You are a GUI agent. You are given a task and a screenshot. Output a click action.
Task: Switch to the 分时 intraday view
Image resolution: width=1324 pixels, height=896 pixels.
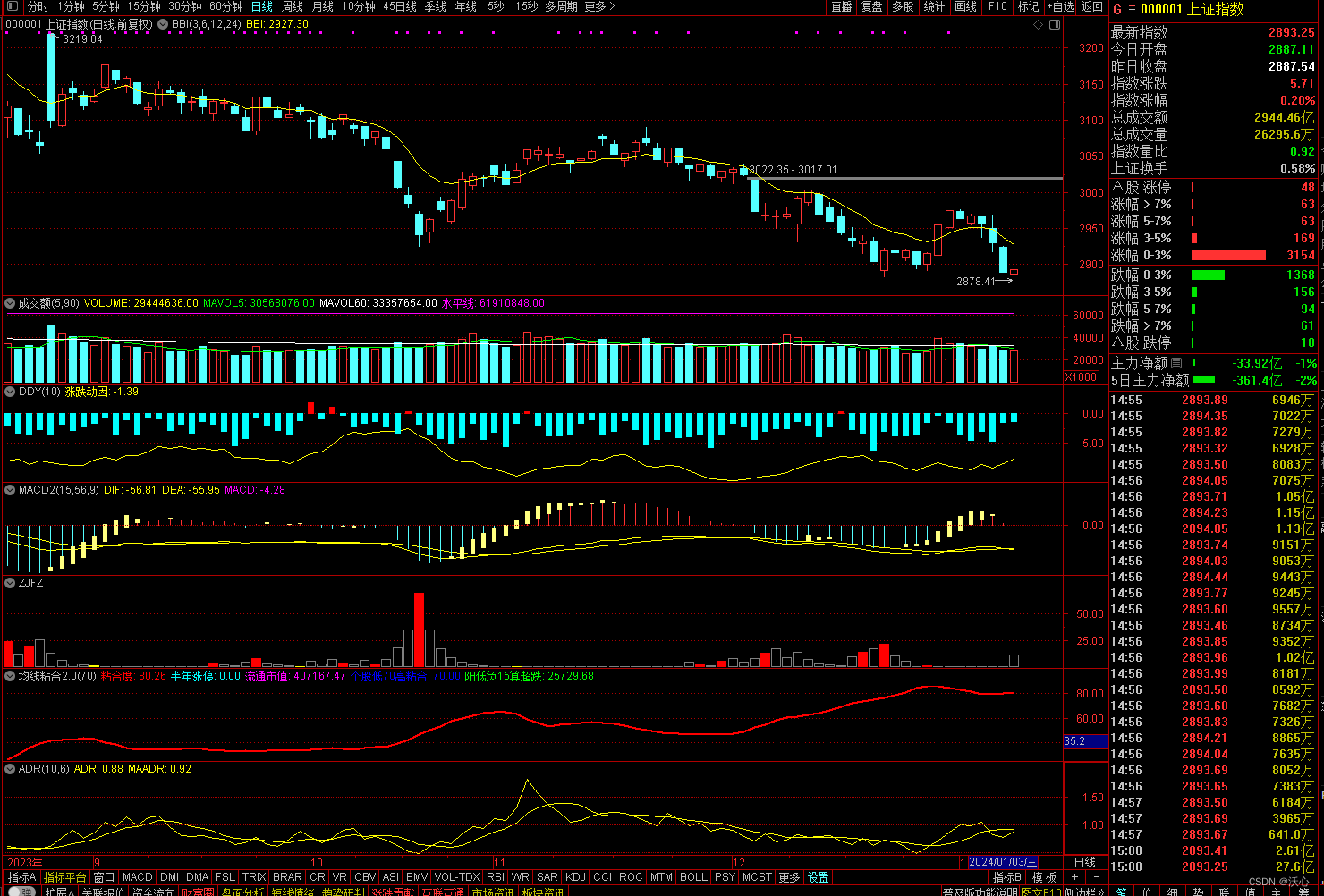point(38,6)
